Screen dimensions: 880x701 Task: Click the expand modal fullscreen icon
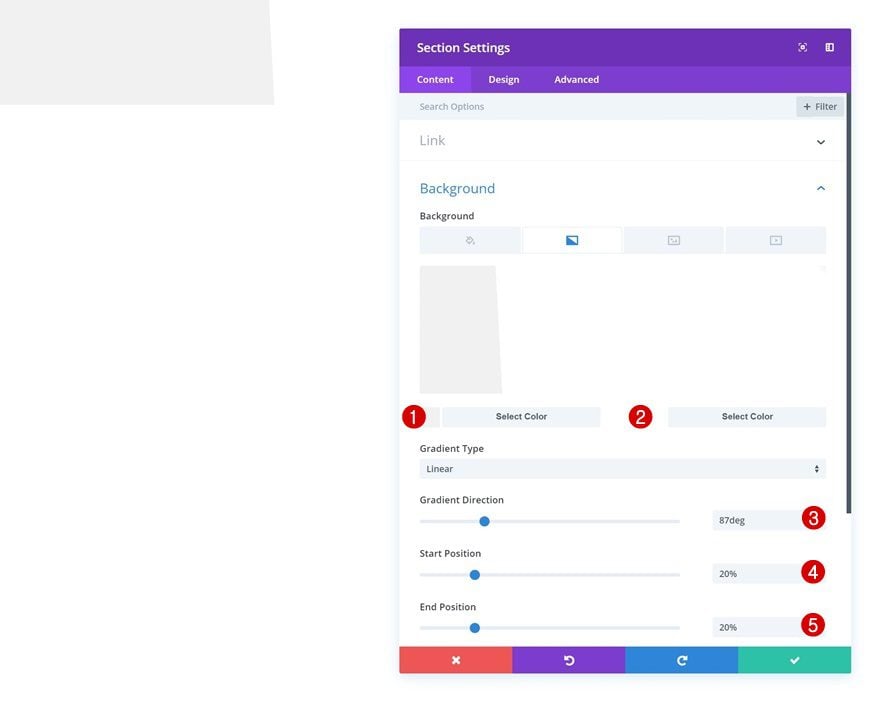click(x=802, y=48)
